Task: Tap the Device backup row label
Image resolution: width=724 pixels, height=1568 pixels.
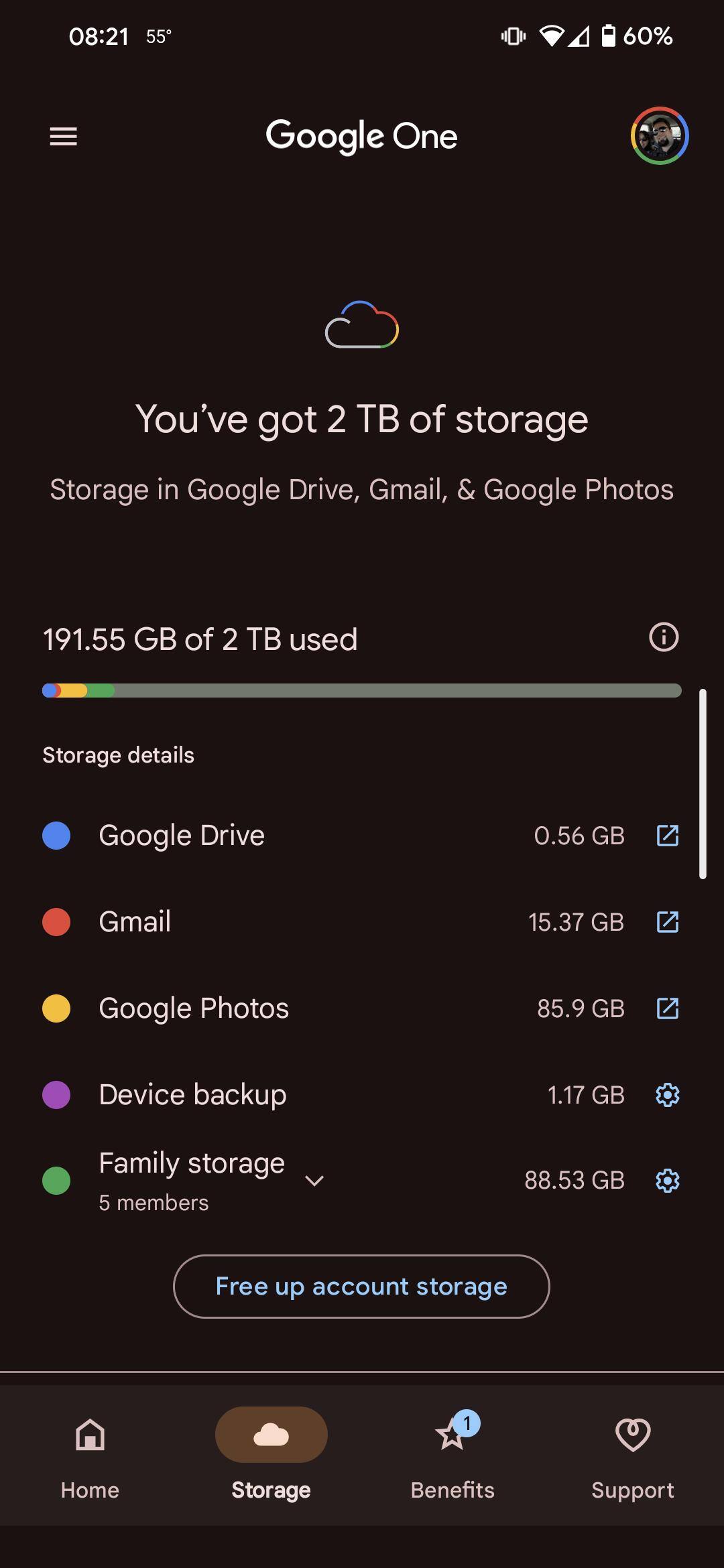Action: (x=192, y=1095)
